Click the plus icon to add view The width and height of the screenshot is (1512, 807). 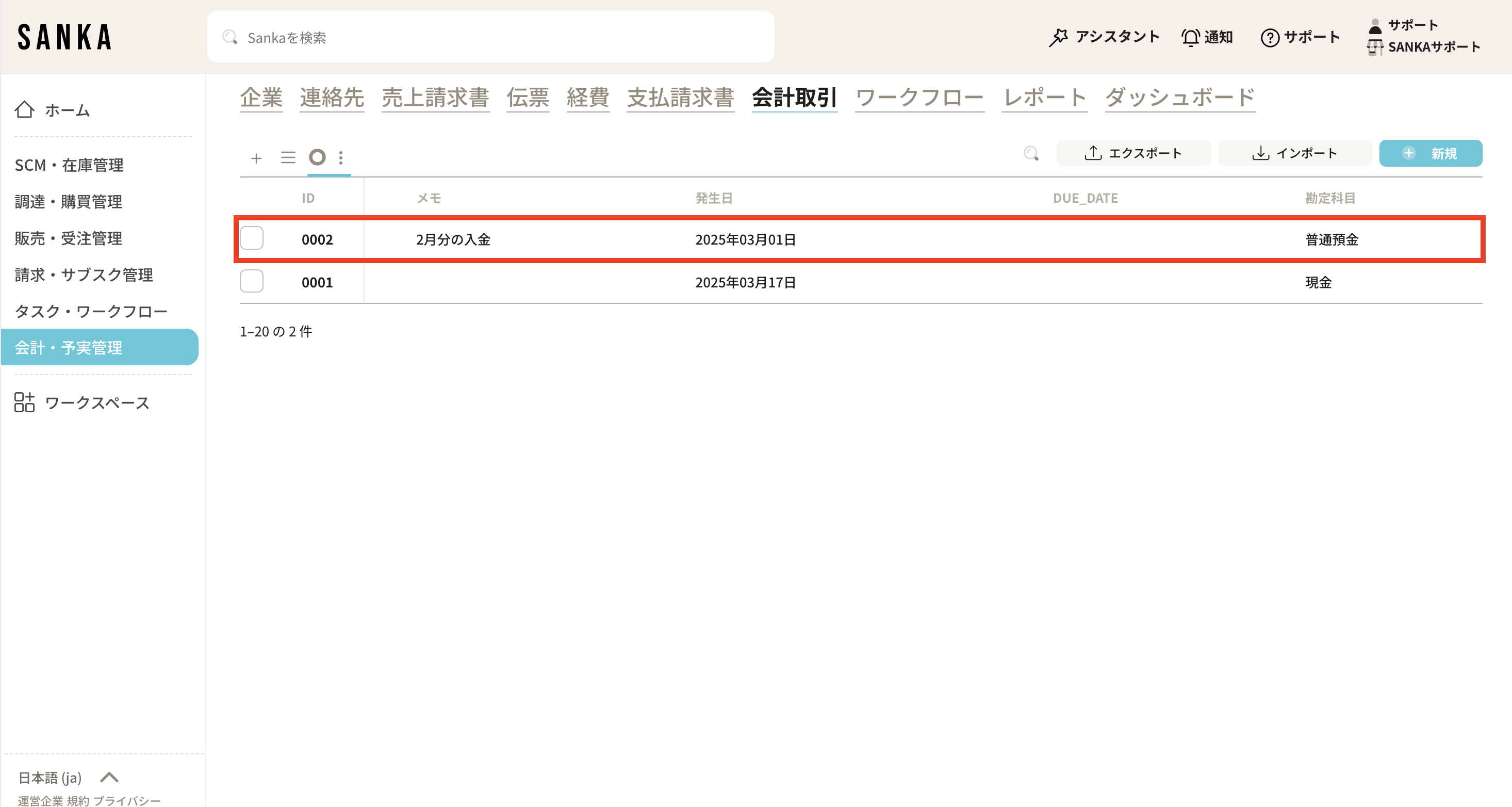pos(256,158)
